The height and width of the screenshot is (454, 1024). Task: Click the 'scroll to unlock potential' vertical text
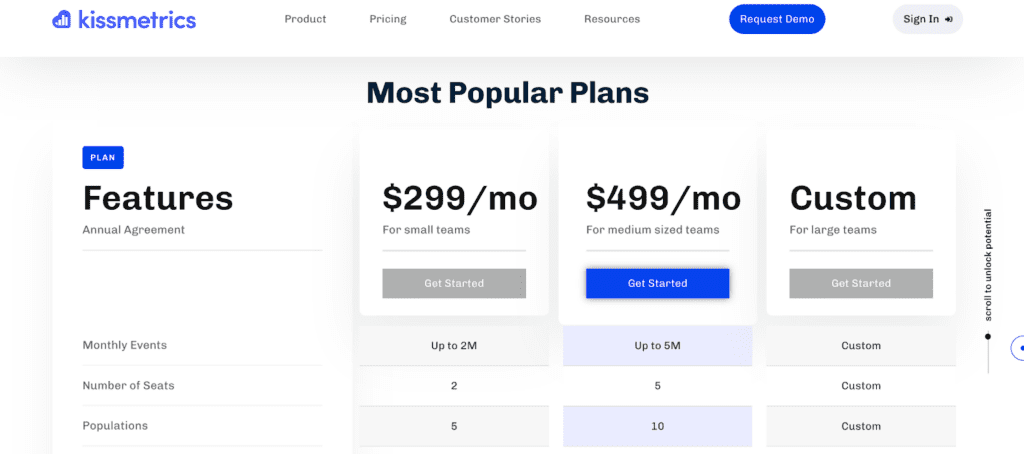tap(988, 264)
